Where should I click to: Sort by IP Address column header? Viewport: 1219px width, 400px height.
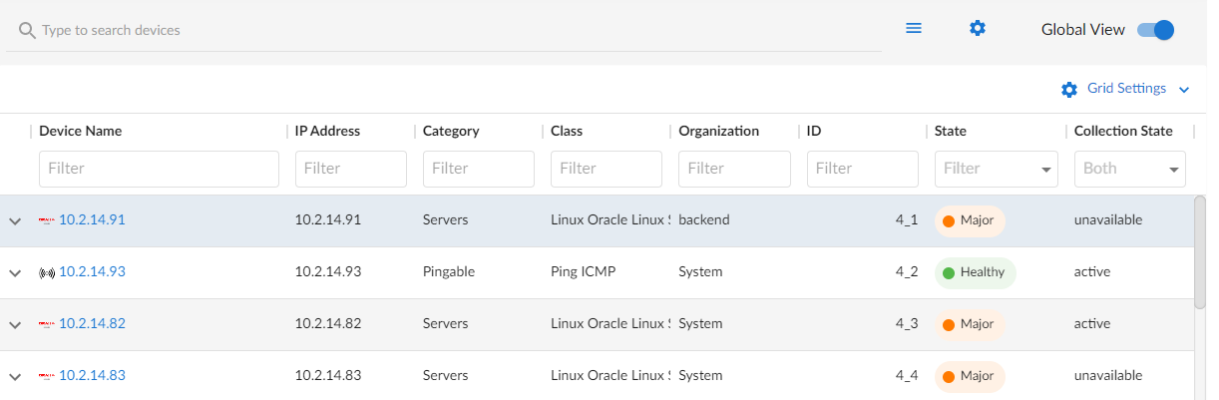tap(327, 131)
